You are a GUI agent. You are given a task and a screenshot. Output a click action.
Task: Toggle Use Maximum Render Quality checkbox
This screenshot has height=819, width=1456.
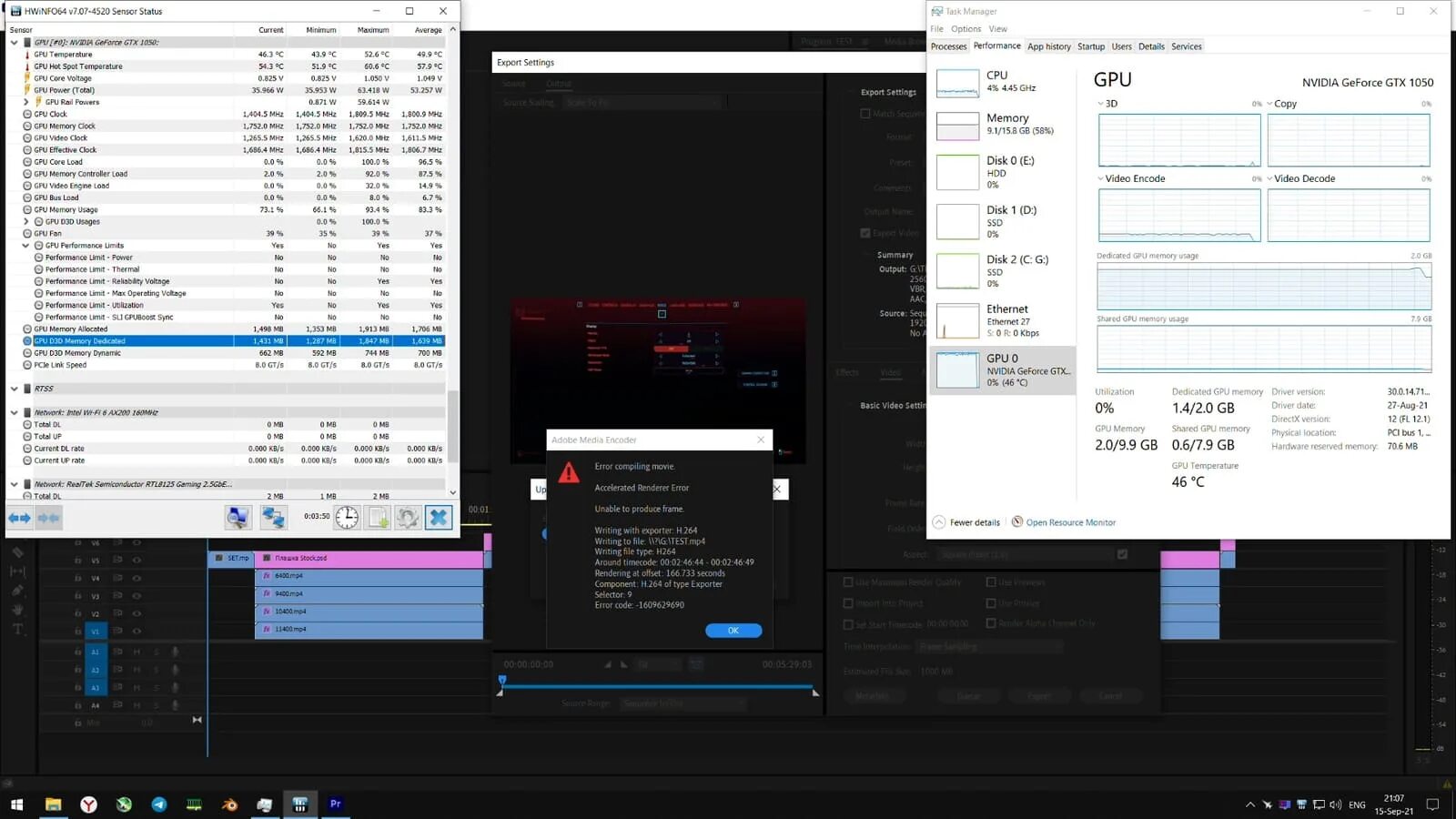[848, 582]
